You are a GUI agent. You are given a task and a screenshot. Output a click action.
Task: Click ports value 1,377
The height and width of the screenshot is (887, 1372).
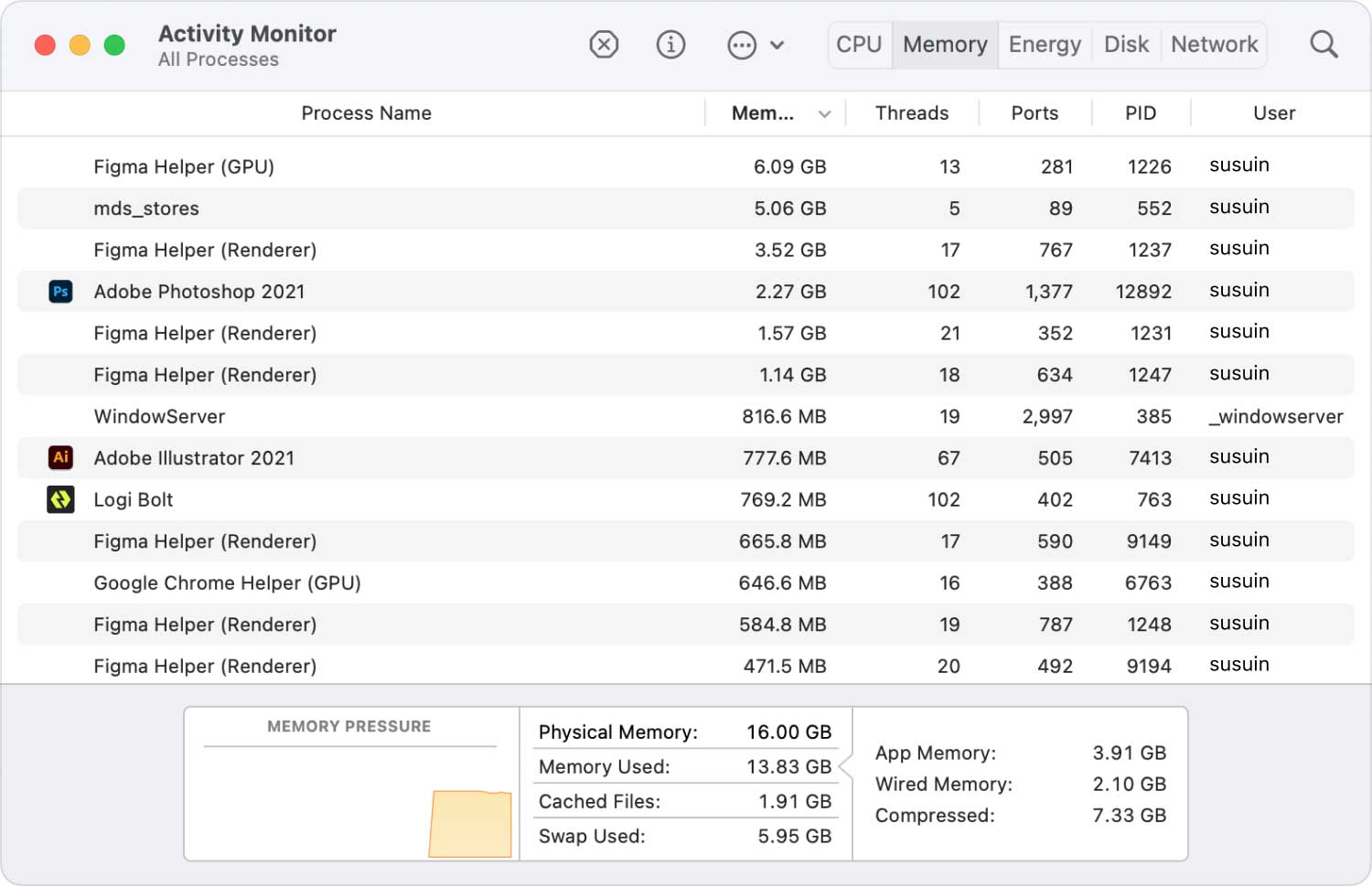pyautogui.click(x=1048, y=292)
